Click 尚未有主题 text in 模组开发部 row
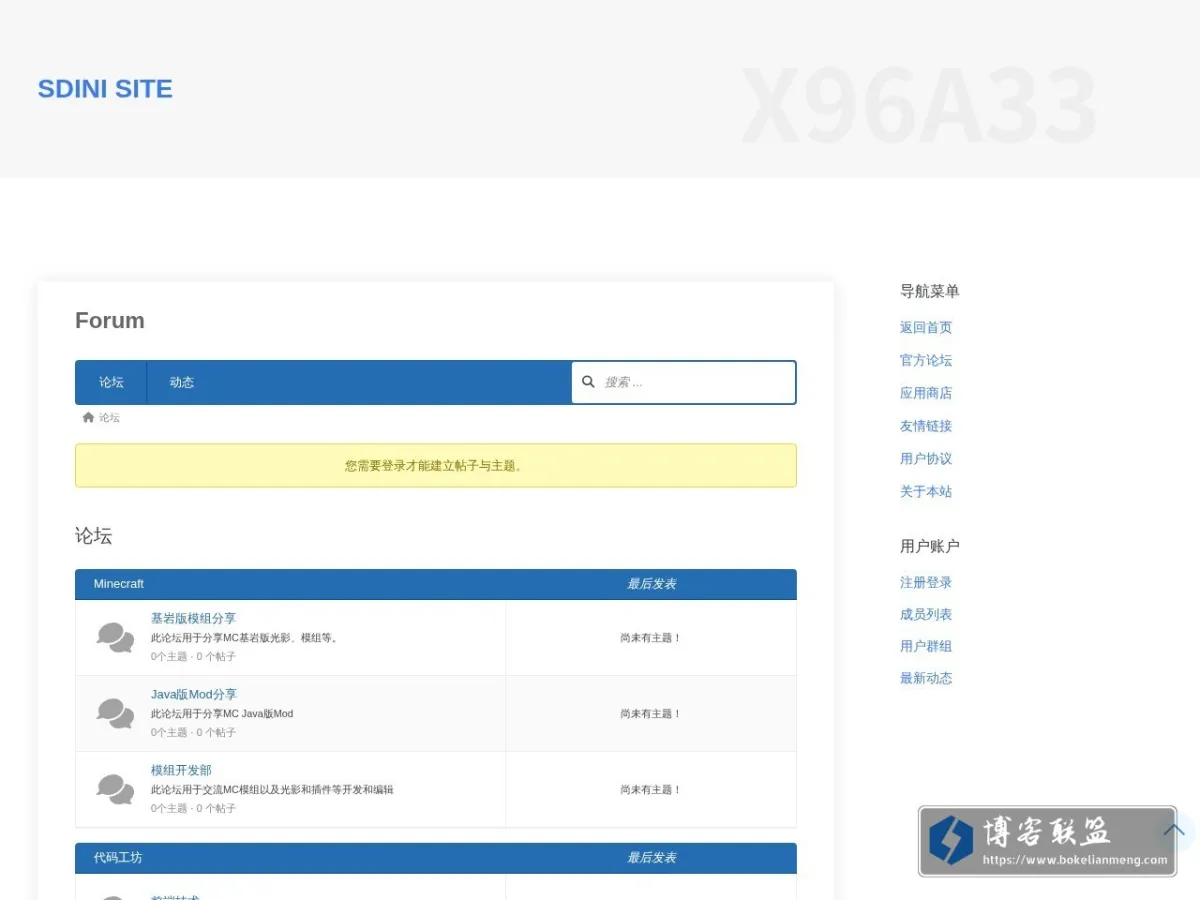Viewport: 1200px width, 900px height. [x=650, y=790]
